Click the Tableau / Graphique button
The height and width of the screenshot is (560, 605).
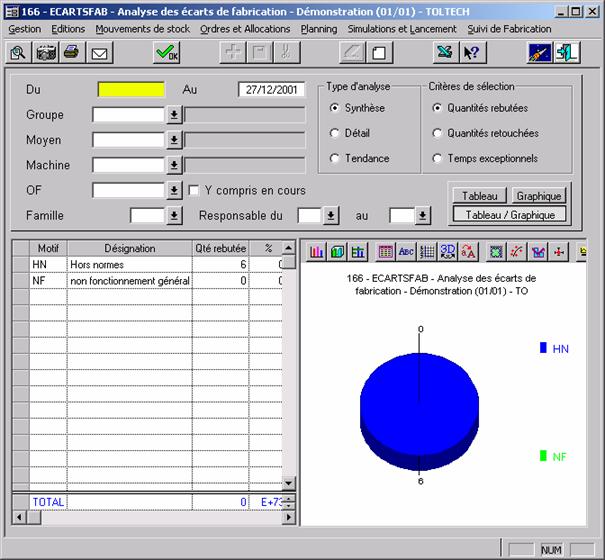click(510, 215)
